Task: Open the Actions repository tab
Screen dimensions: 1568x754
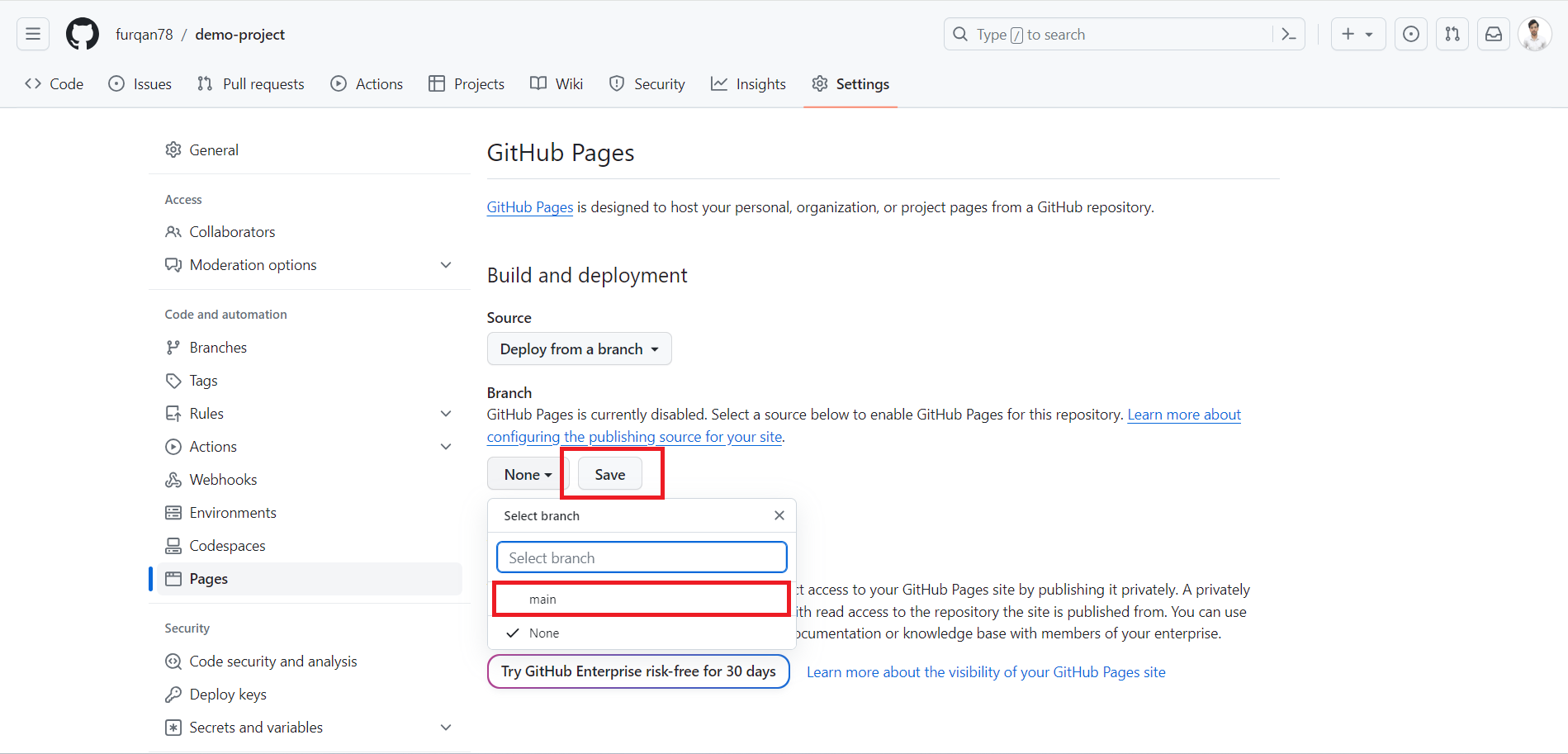Action: click(367, 83)
